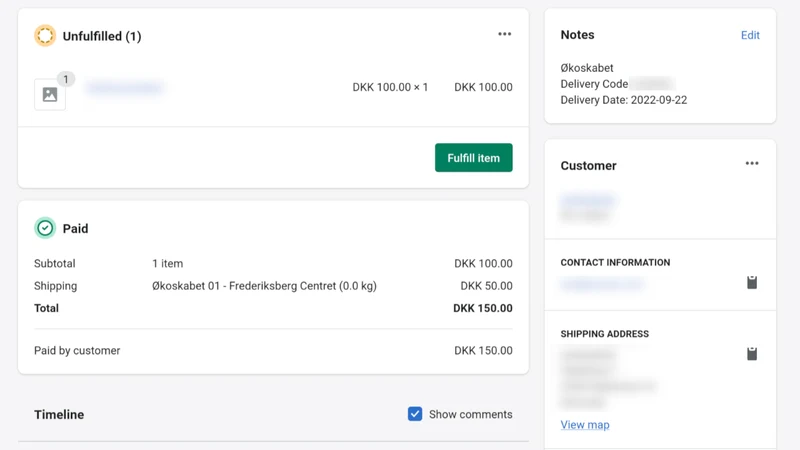This screenshot has width=800, height=450.
Task: Click the CONTACT INFORMATION heading
Action: (615, 262)
